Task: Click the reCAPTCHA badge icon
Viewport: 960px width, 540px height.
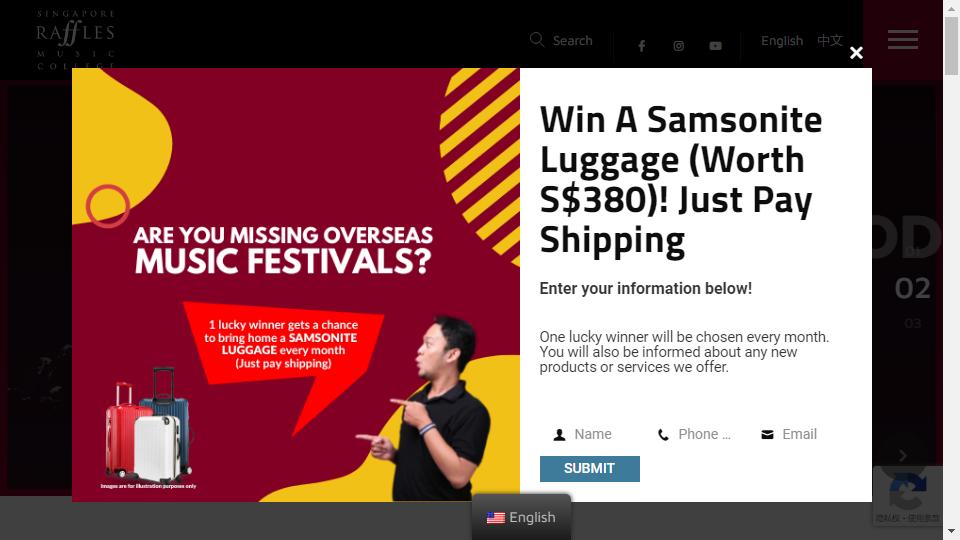Action: [x=907, y=492]
